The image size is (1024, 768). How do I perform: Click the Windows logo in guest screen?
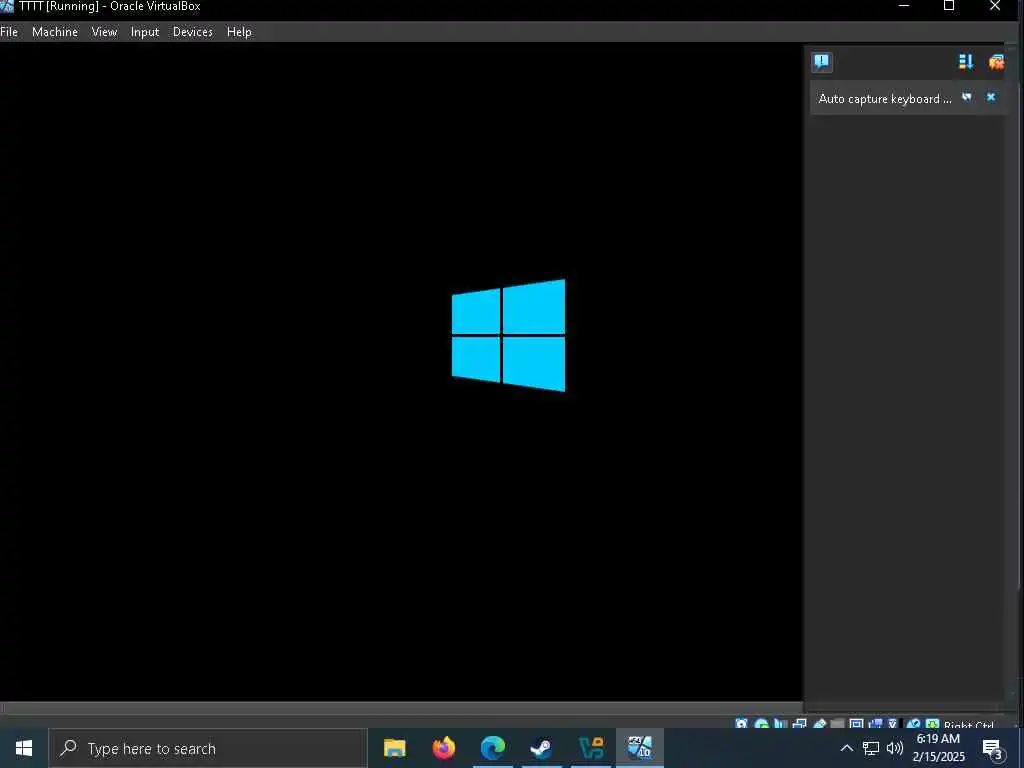(509, 335)
